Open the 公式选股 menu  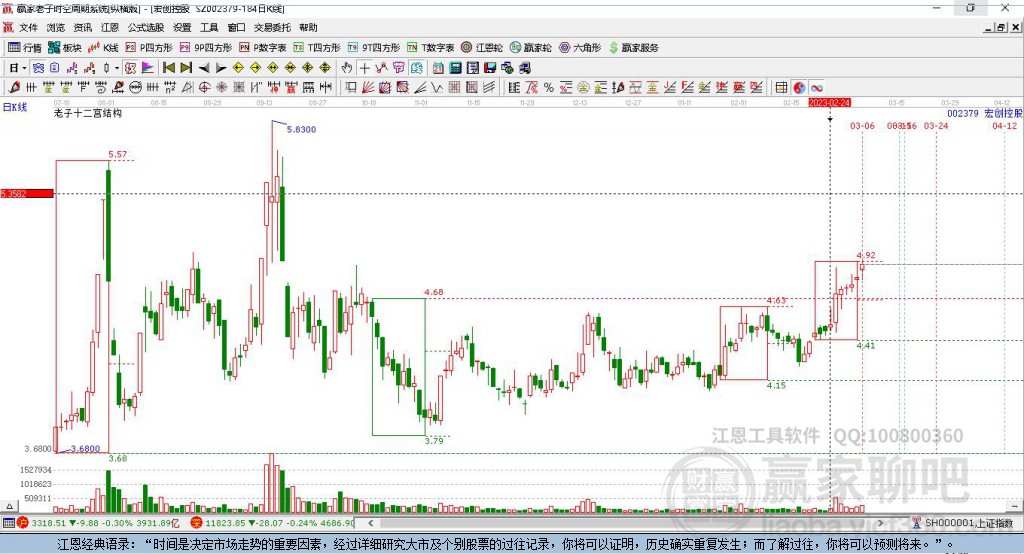[x=146, y=27]
